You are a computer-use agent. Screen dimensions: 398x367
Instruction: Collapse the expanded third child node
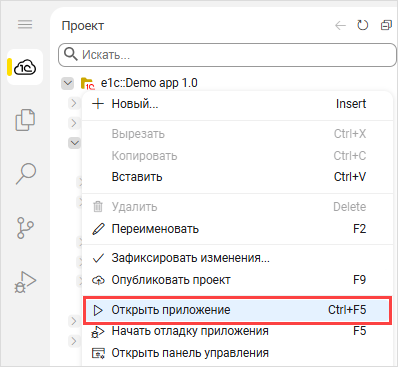click(x=74, y=143)
